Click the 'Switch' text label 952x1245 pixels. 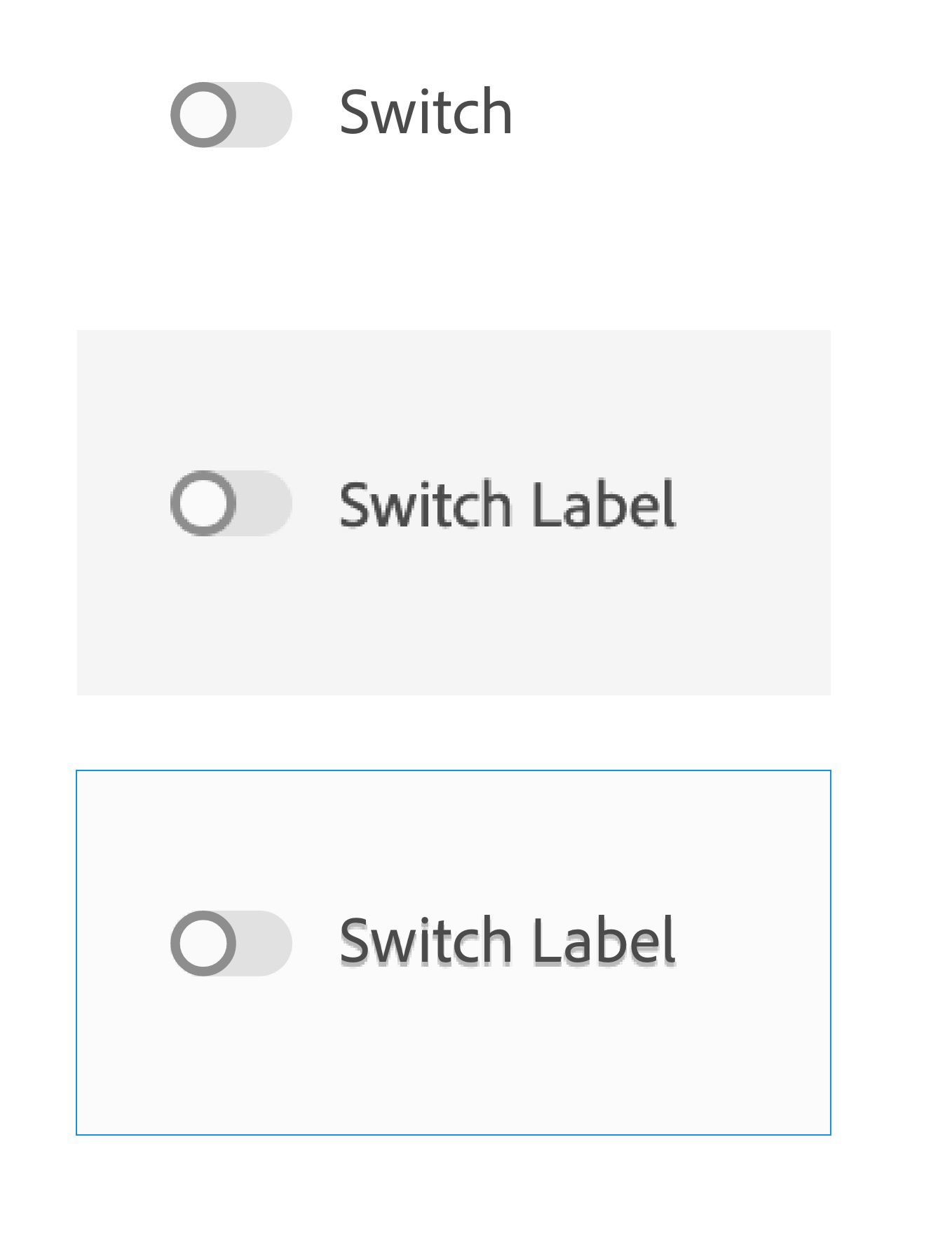[425, 112]
